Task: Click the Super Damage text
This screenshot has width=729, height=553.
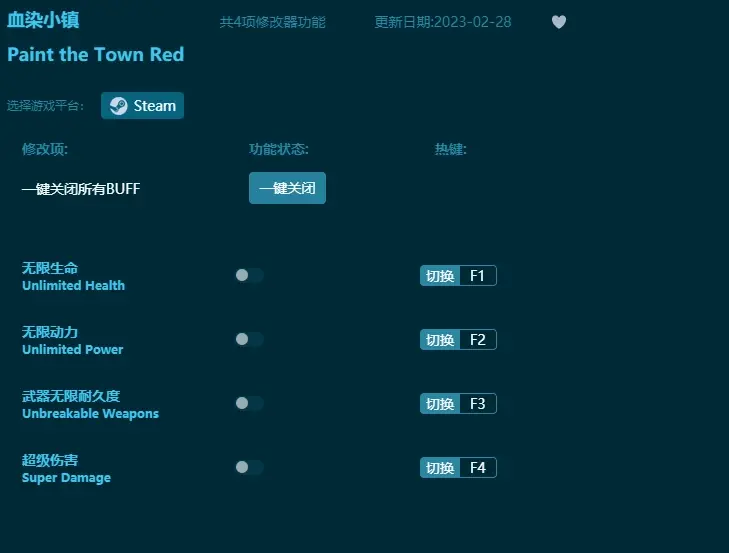Action: point(66,478)
